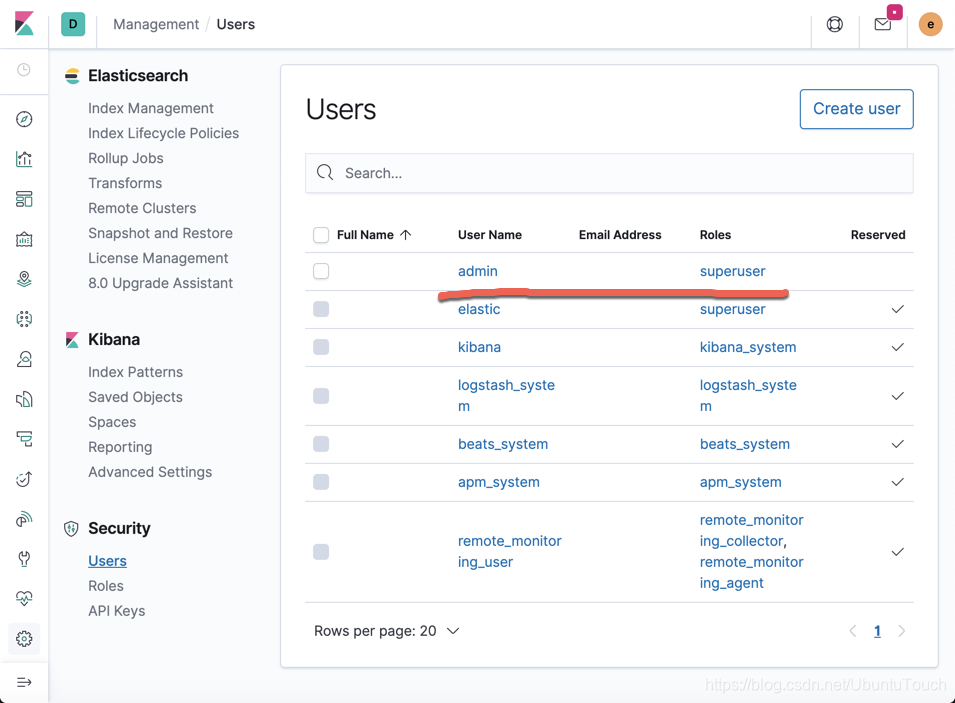Image resolution: width=955 pixels, height=703 pixels.
Task: Open Reporting page
Action: 120,447
